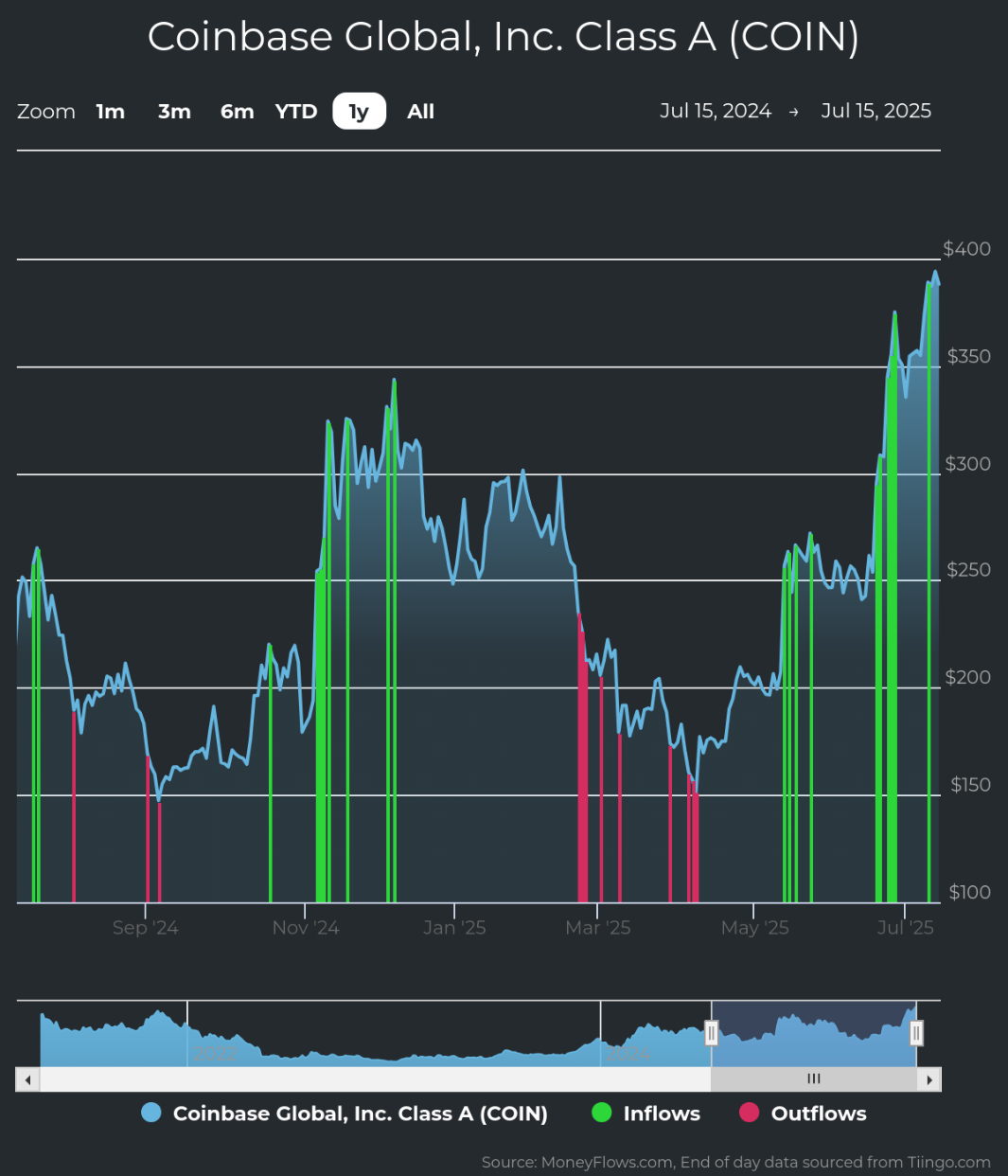The height and width of the screenshot is (1176, 1008).
Task: Toggle the Outflows legend series
Action: click(x=803, y=1114)
